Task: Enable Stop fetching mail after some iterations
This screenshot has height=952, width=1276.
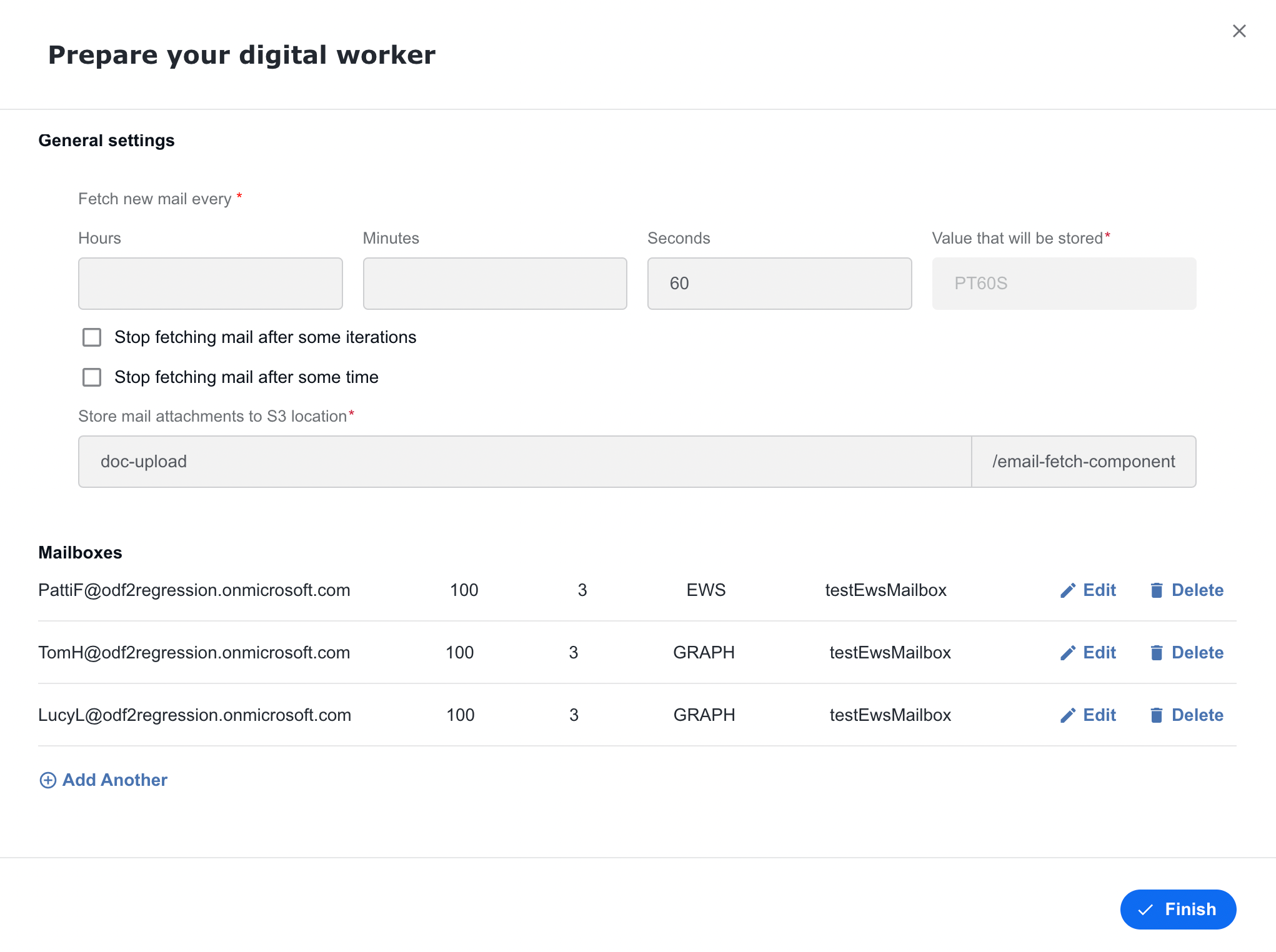Action: (92, 337)
